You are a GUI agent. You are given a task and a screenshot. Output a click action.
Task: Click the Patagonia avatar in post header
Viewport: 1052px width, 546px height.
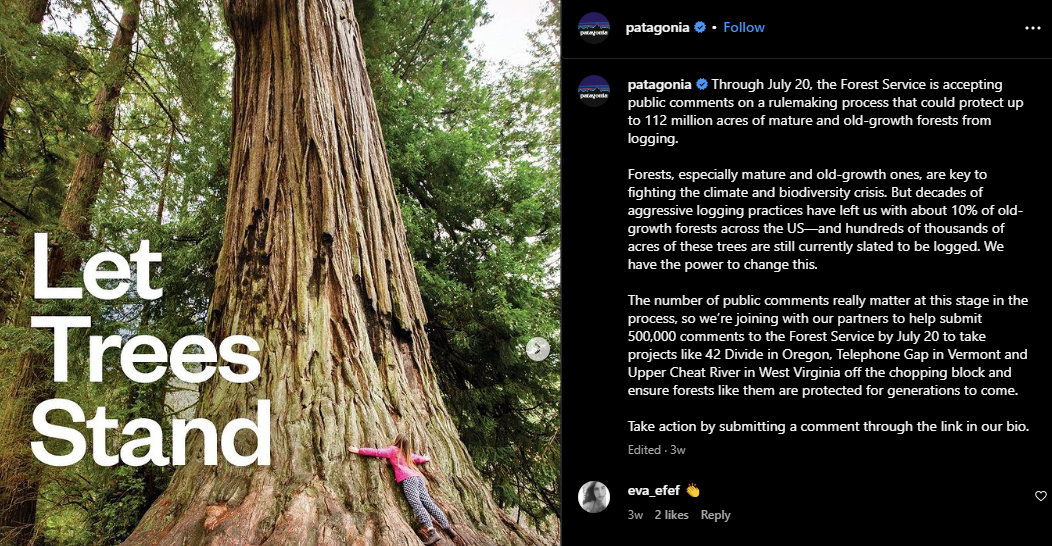click(x=594, y=28)
